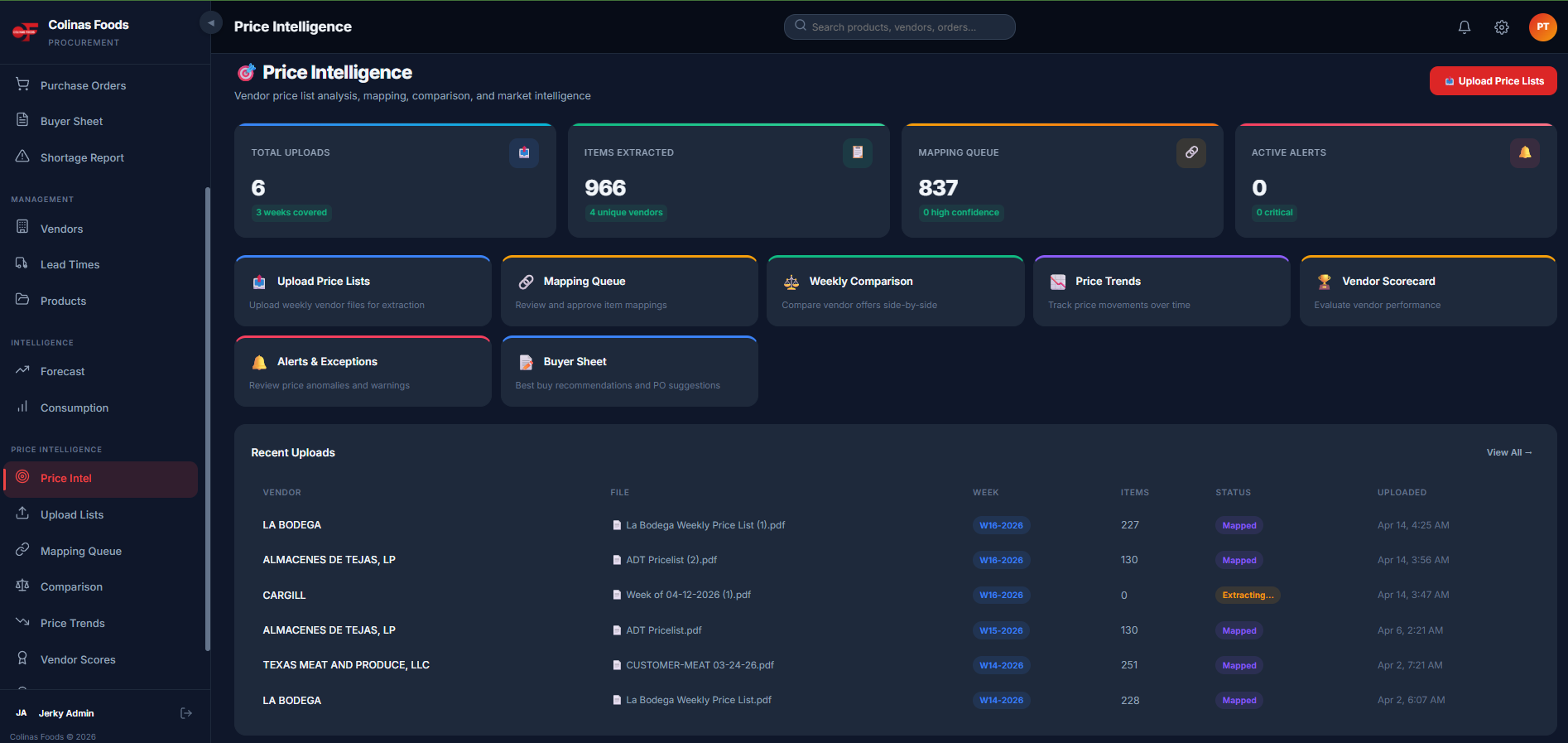Screen dimensions: 1568x743
Task: Click the Items Extracted clipboard icon
Action: (858, 152)
